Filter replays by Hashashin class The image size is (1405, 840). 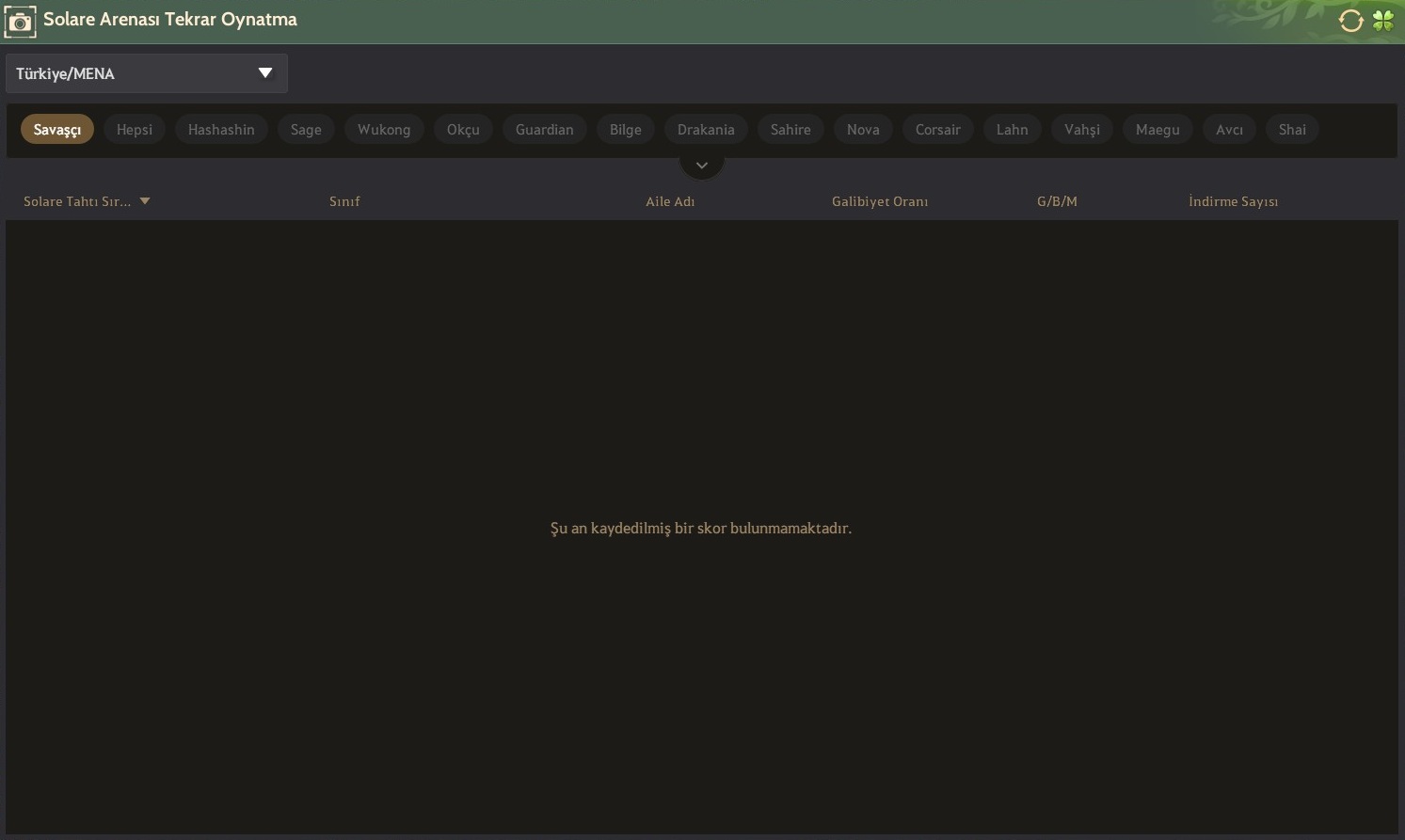point(221,130)
